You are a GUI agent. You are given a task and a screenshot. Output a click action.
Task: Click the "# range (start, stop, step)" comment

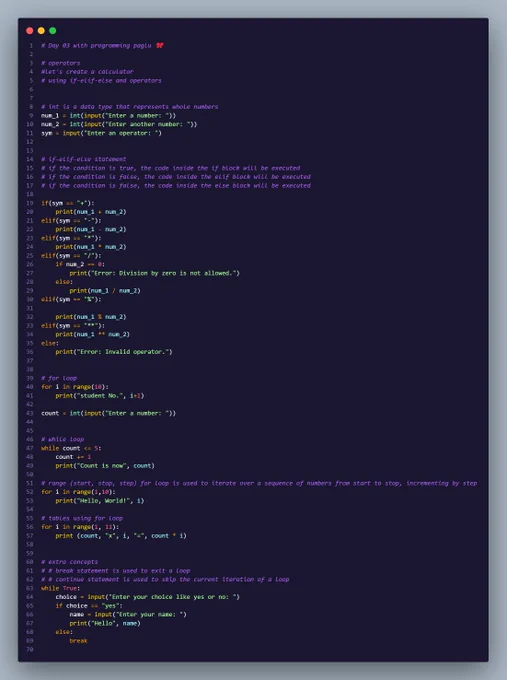click(259, 483)
